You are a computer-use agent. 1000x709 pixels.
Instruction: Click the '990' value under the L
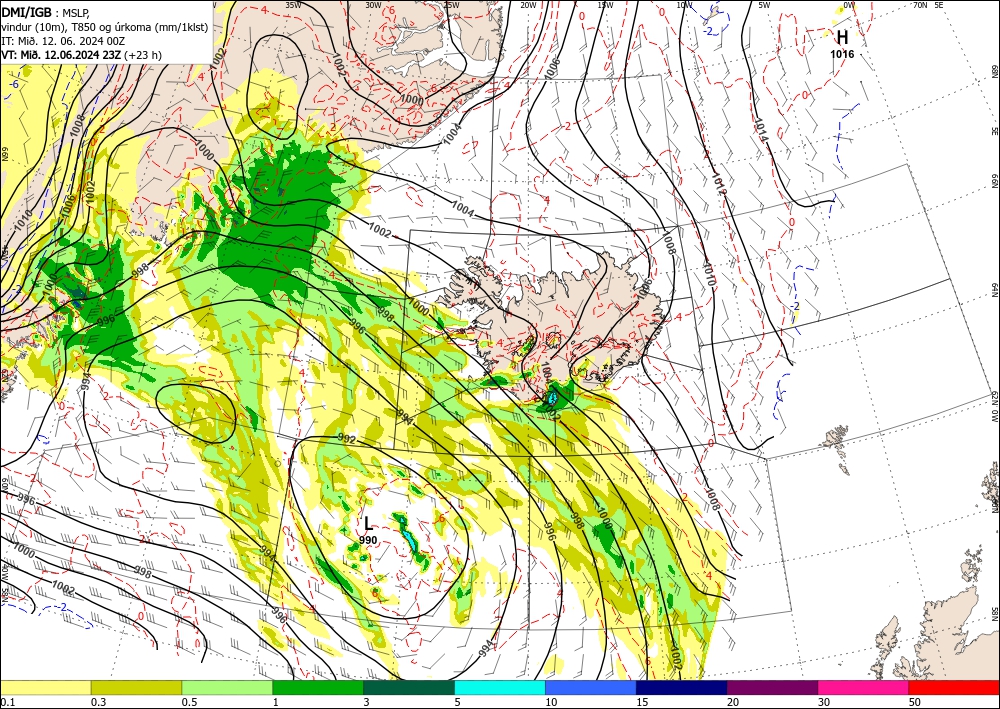(368, 540)
